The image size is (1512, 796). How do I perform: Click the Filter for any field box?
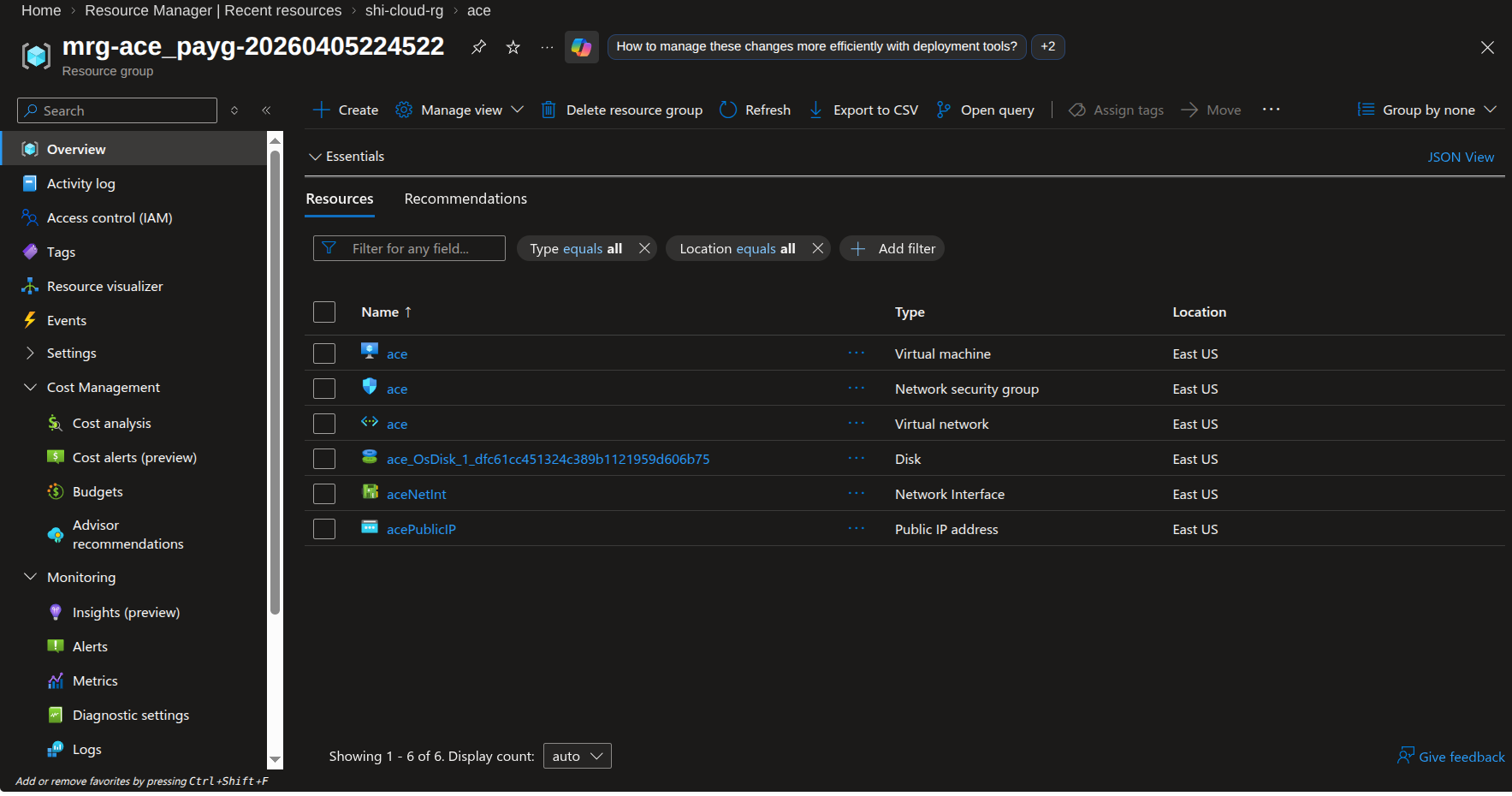tap(409, 248)
